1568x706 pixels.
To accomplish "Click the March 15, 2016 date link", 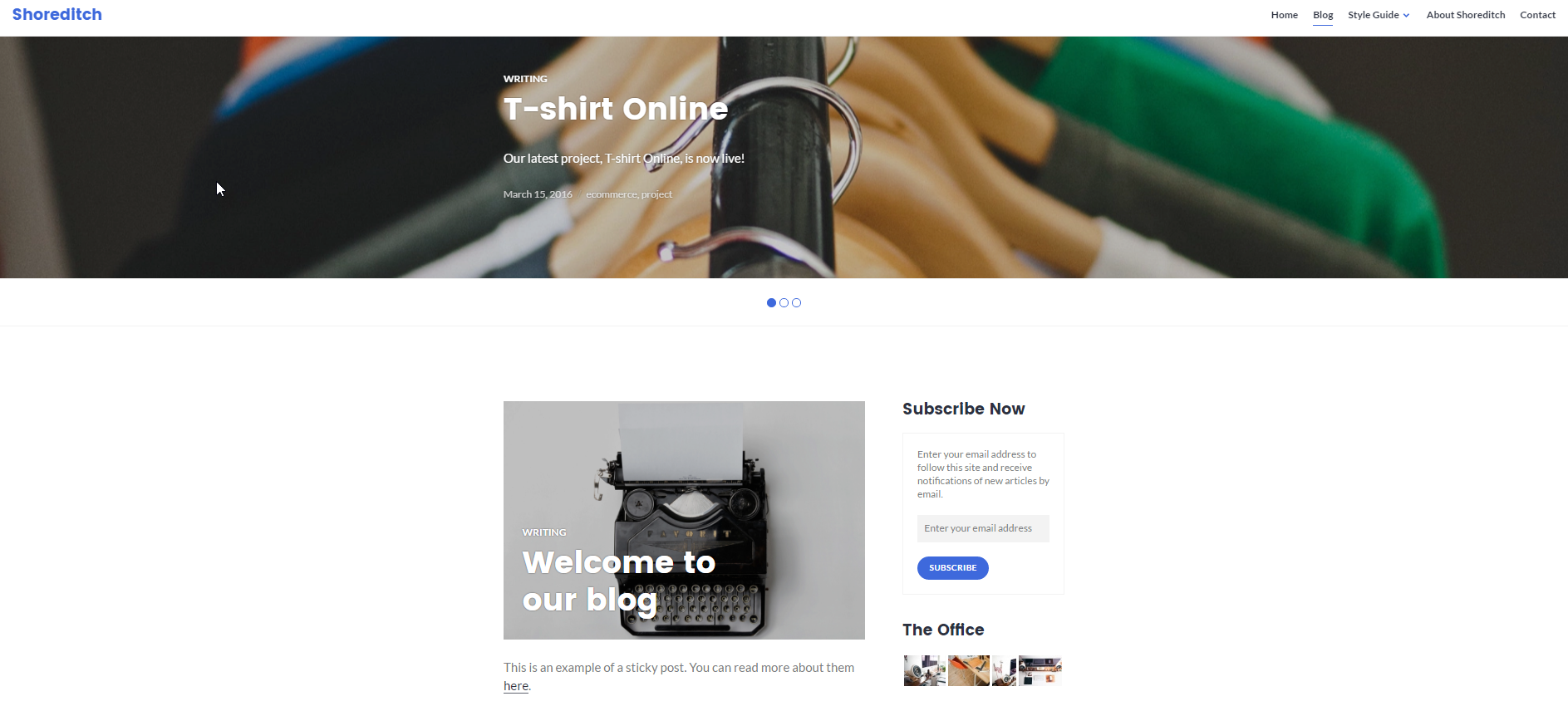I will (x=538, y=194).
